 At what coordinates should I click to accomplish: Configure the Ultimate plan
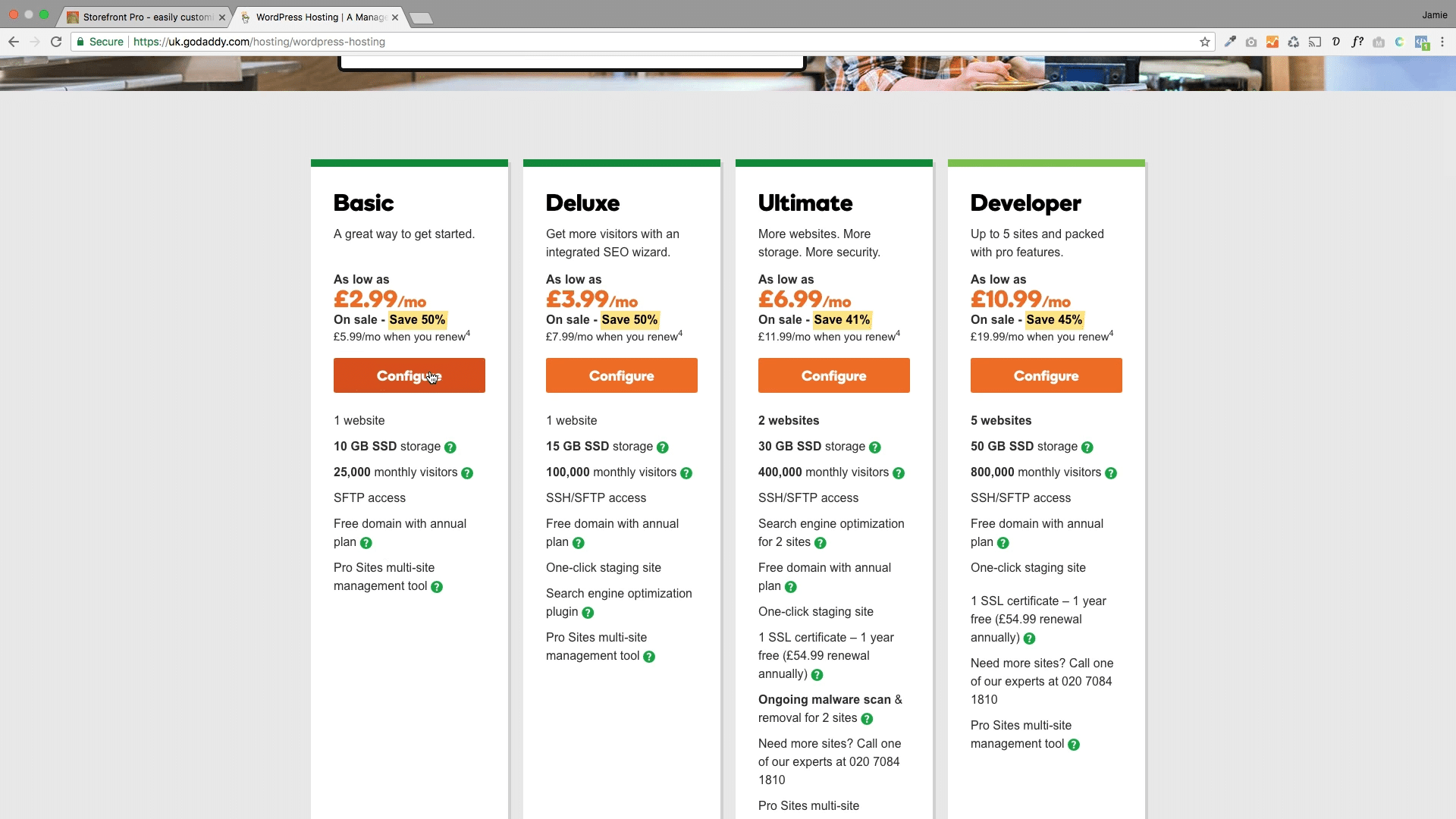tap(834, 375)
